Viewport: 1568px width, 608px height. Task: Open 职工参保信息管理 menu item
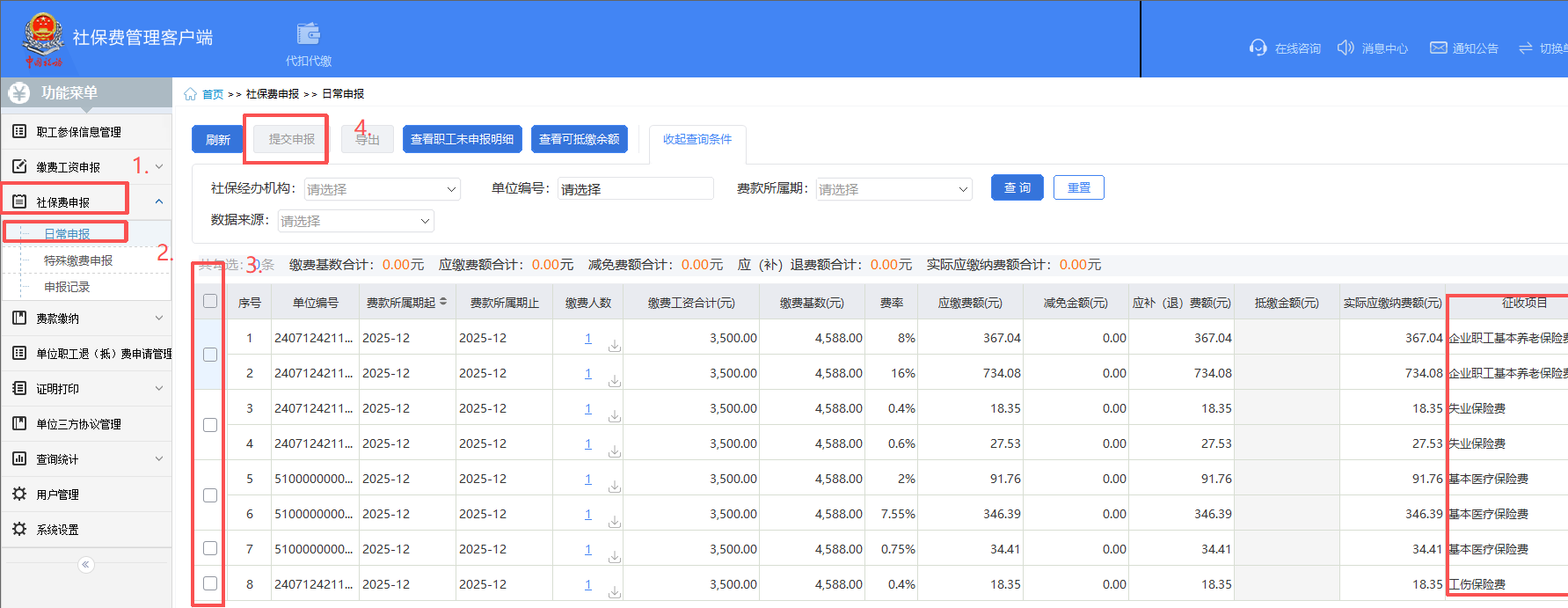pos(78,132)
